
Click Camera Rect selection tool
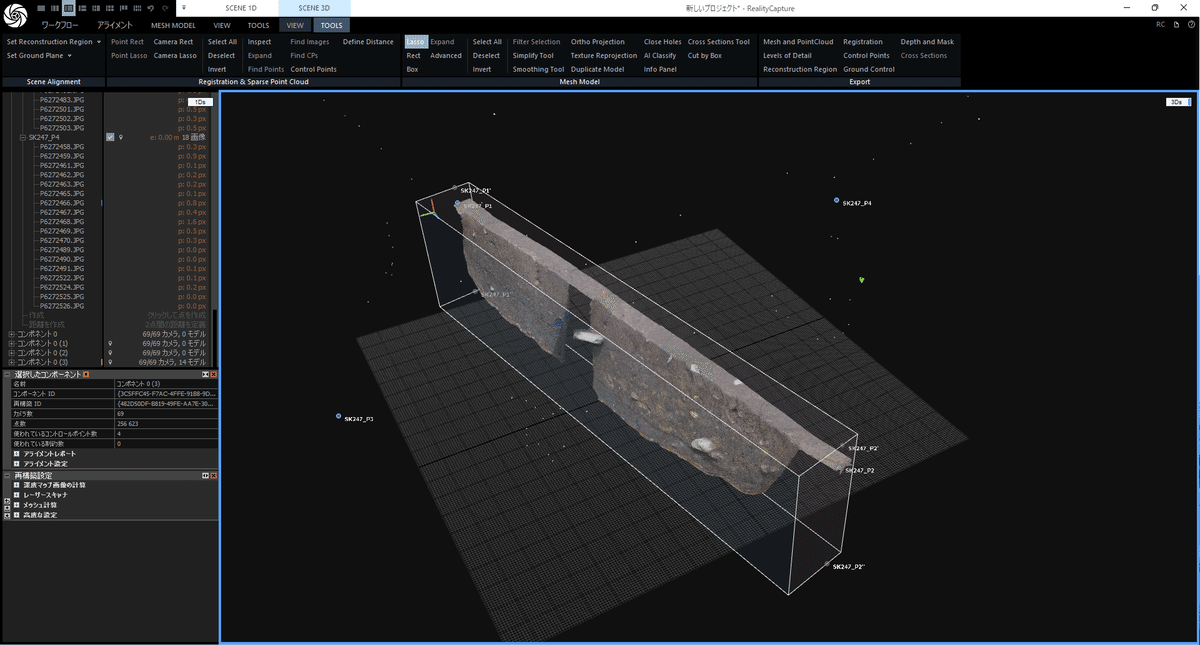point(173,42)
